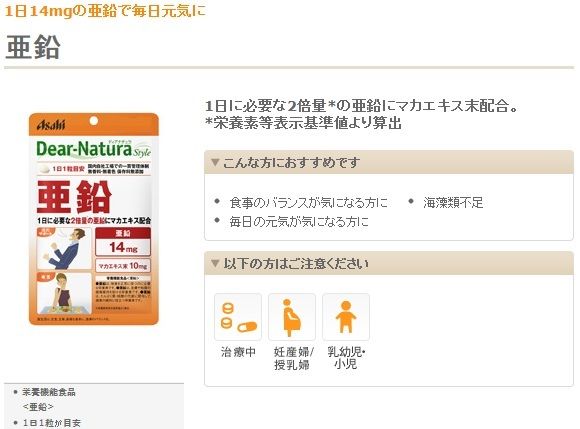Screen dimensions: 580x429
Task: Click the stretching man illustration on package
Action: (x=64, y=248)
